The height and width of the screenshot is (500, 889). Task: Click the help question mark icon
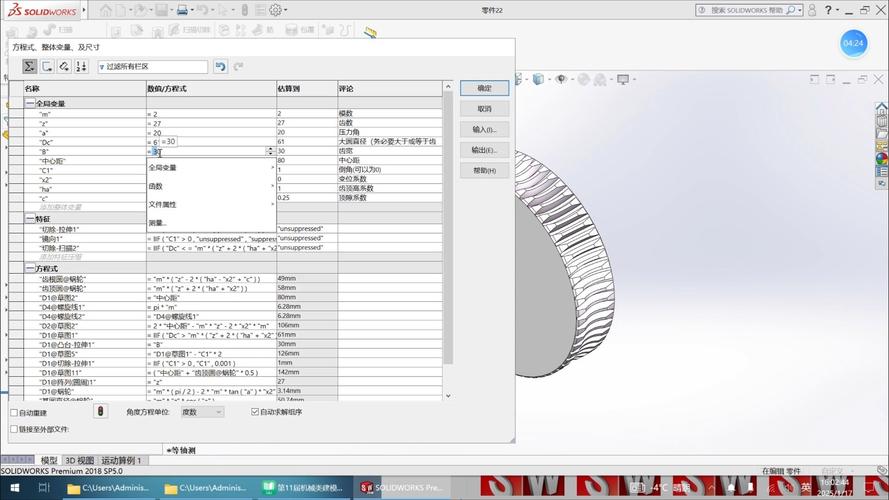tap(828, 10)
